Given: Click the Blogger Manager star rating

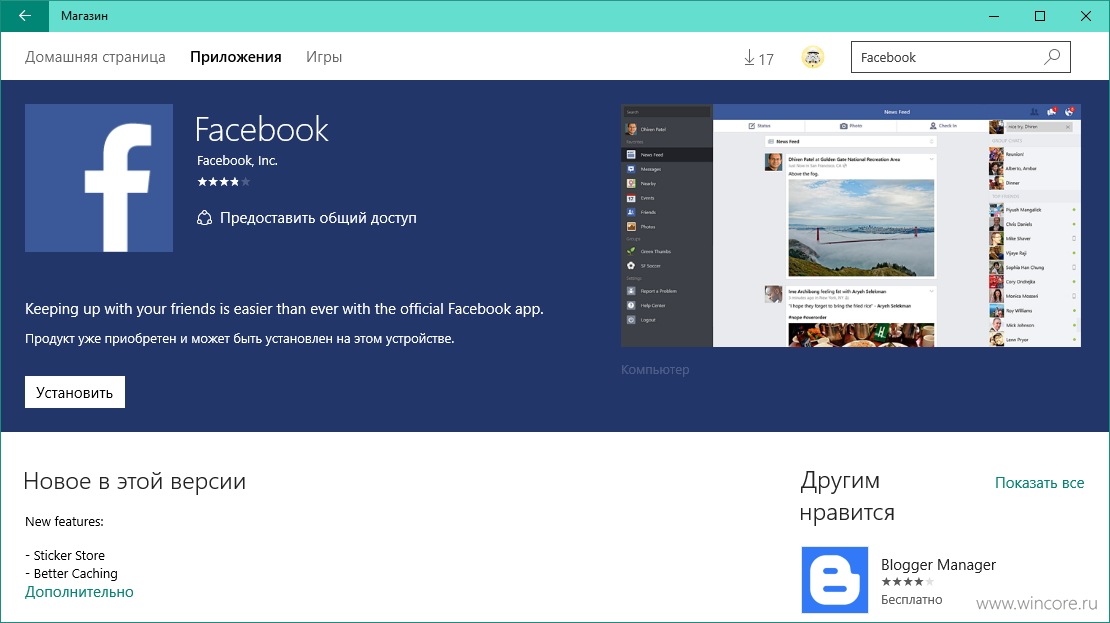Looking at the screenshot, I should 908,582.
